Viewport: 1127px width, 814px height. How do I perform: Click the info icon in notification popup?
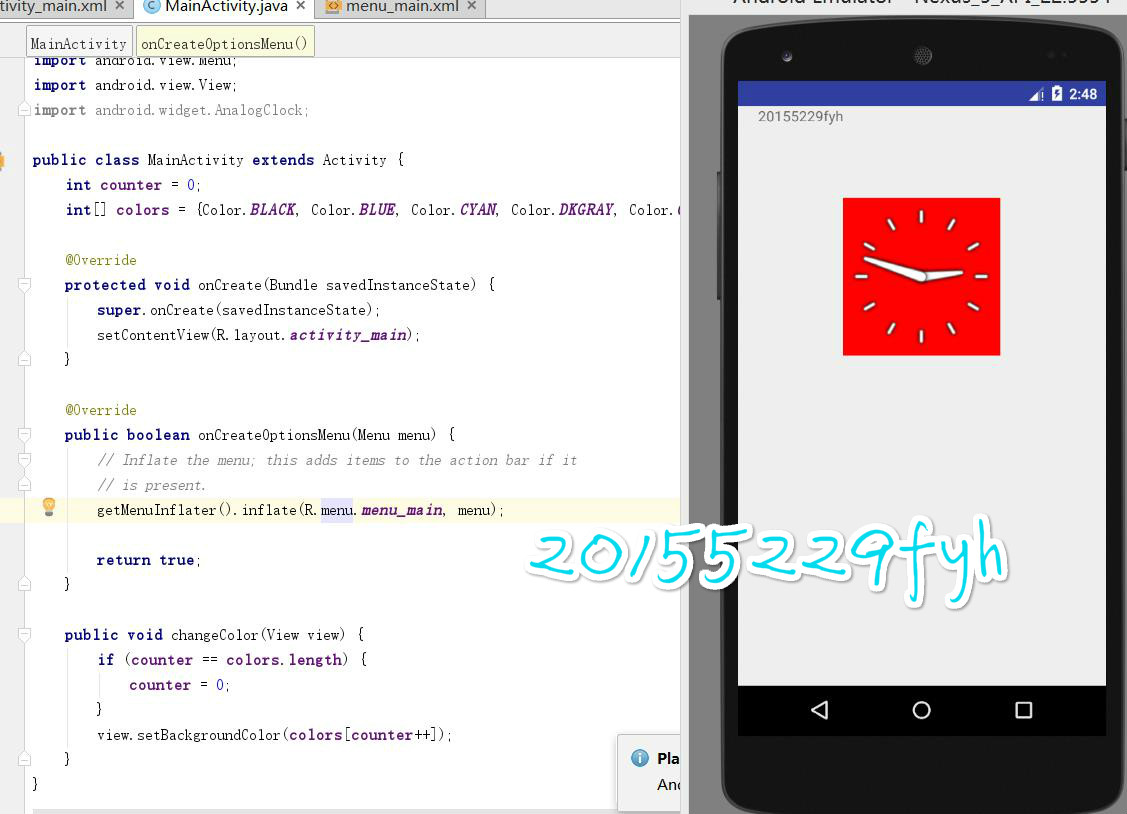[x=640, y=758]
